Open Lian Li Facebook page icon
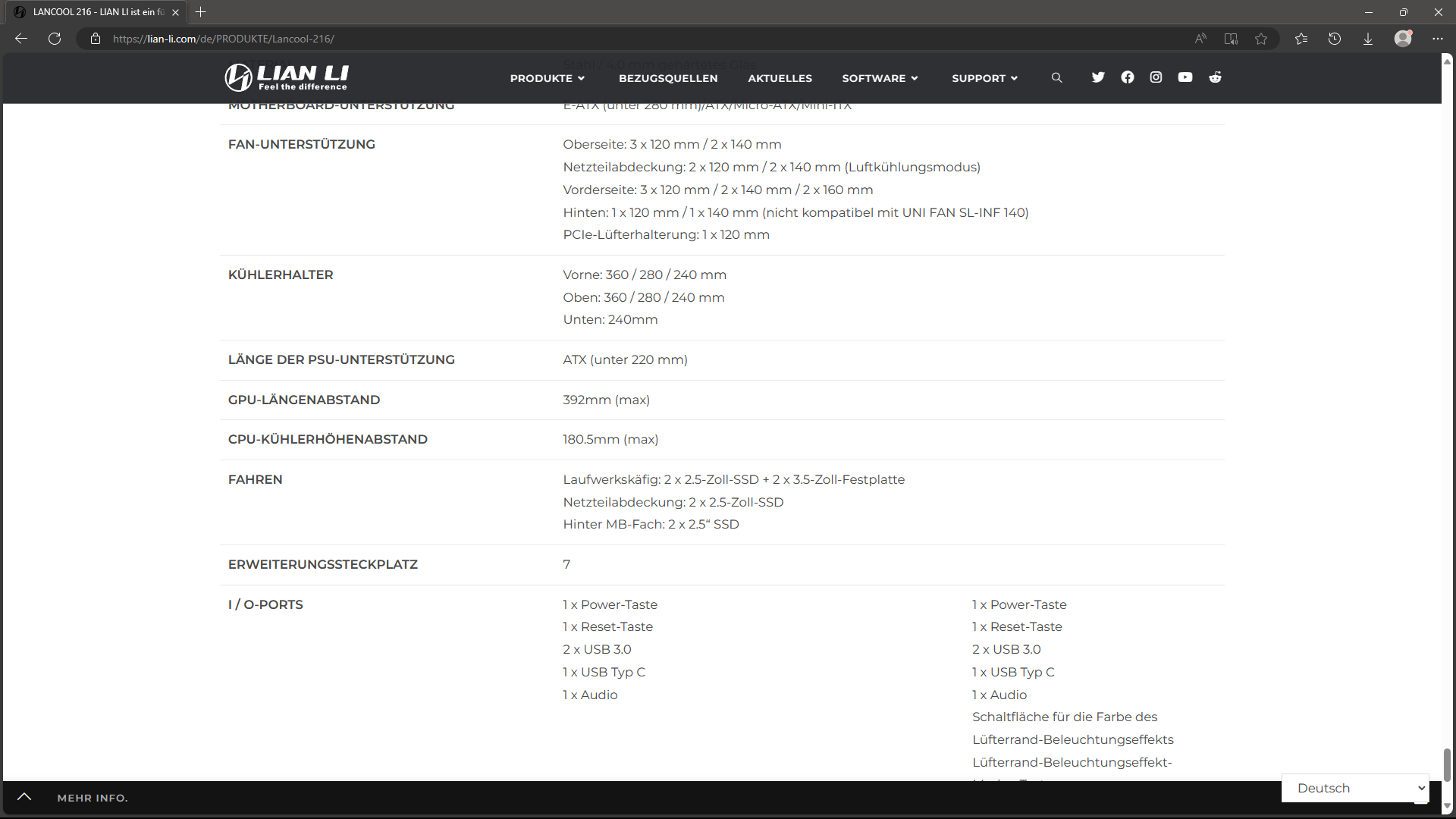The width and height of the screenshot is (1456, 819). pos(1128,77)
